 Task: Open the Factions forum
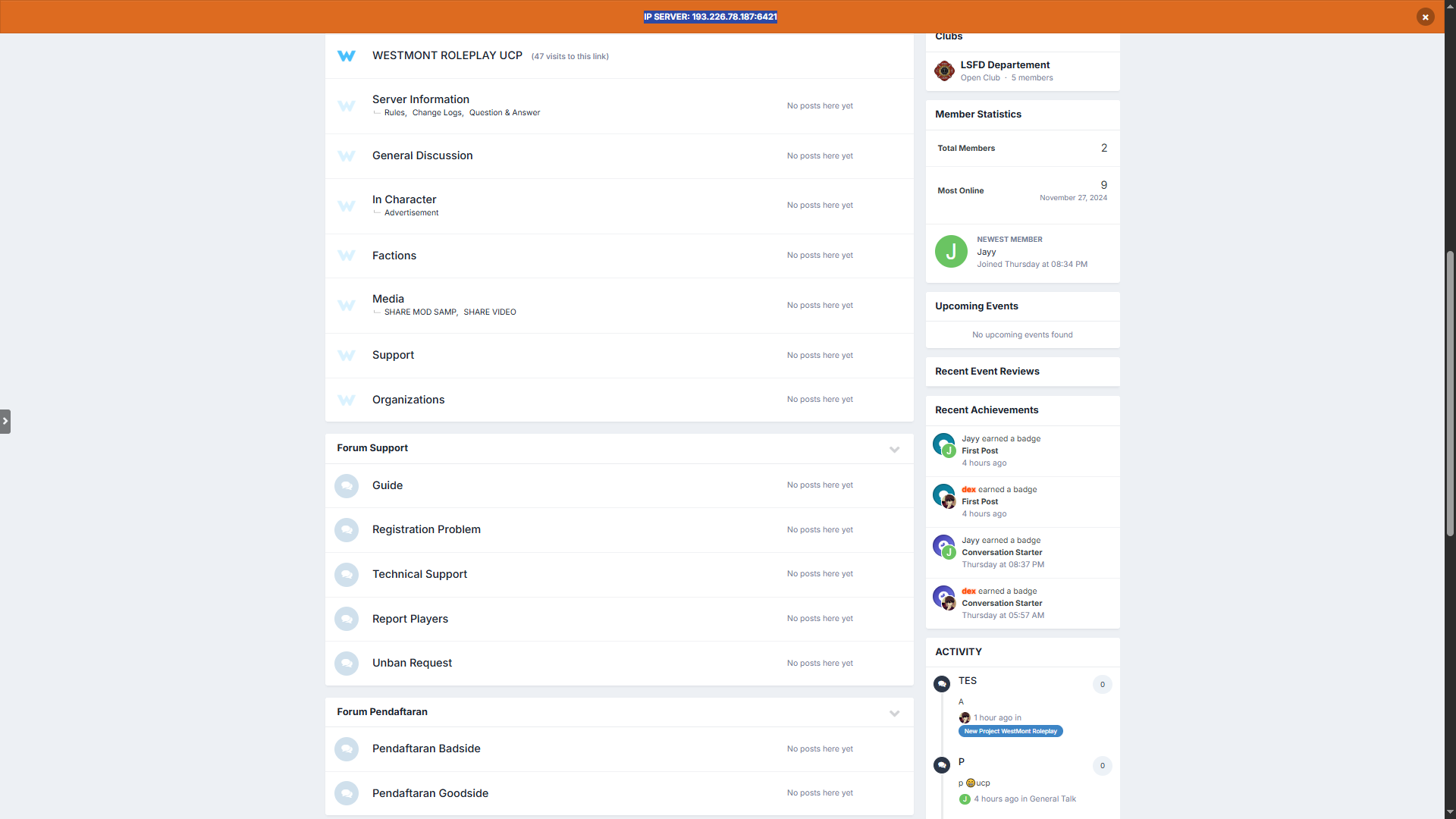[x=394, y=256]
